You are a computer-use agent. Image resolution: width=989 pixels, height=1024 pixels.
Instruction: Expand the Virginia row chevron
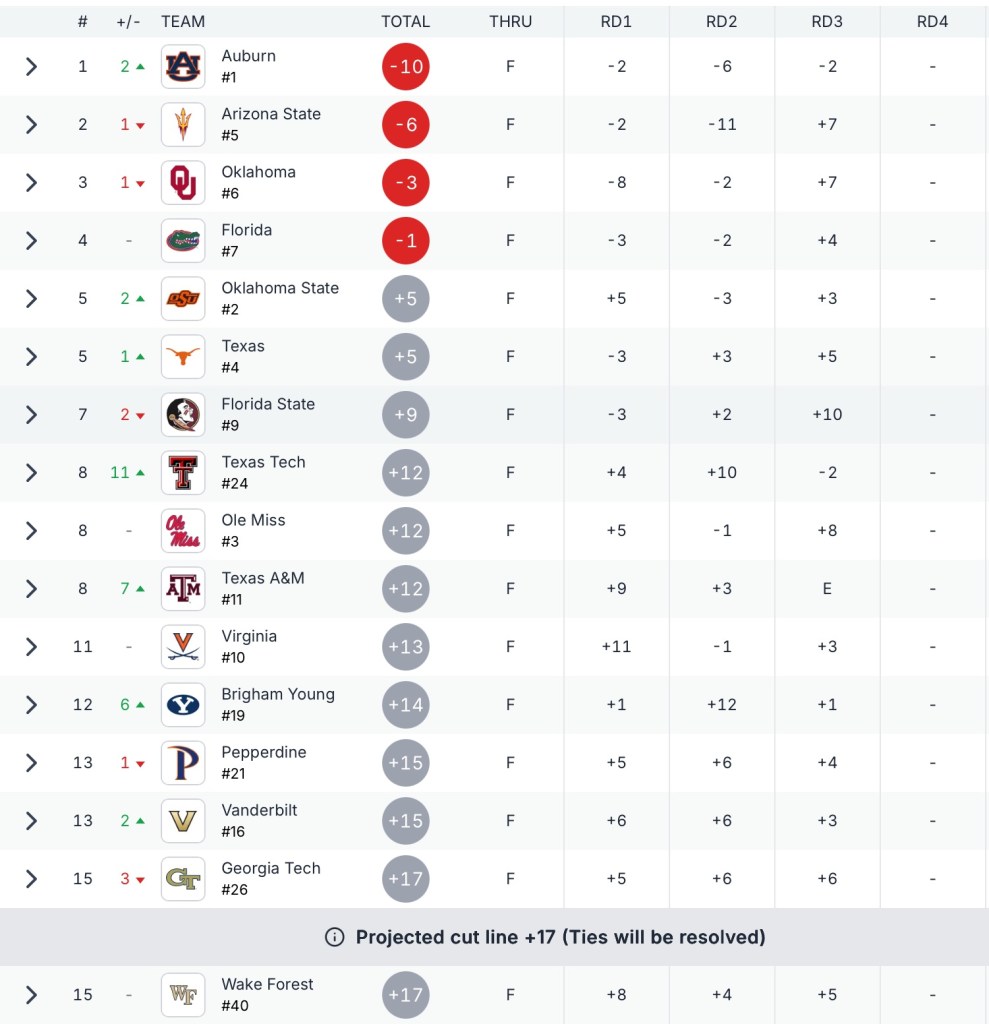31,647
